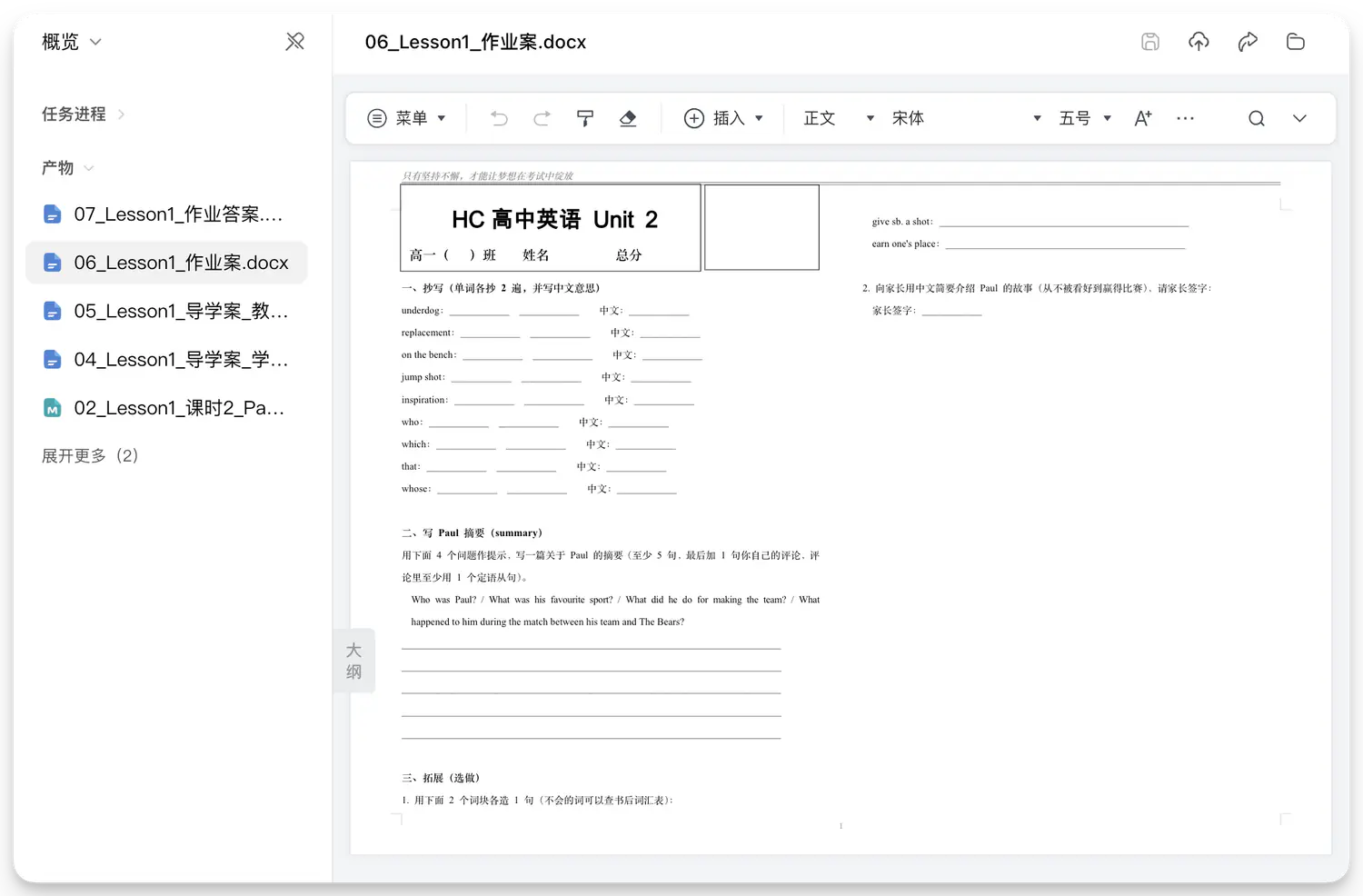1363x896 pixels.
Task: Click the word underdog in document
Action: pos(421,311)
